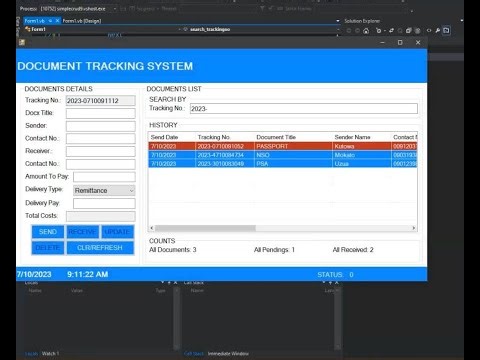Click the Total Costs field
This screenshot has height=360, width=480.
point(101,216)
